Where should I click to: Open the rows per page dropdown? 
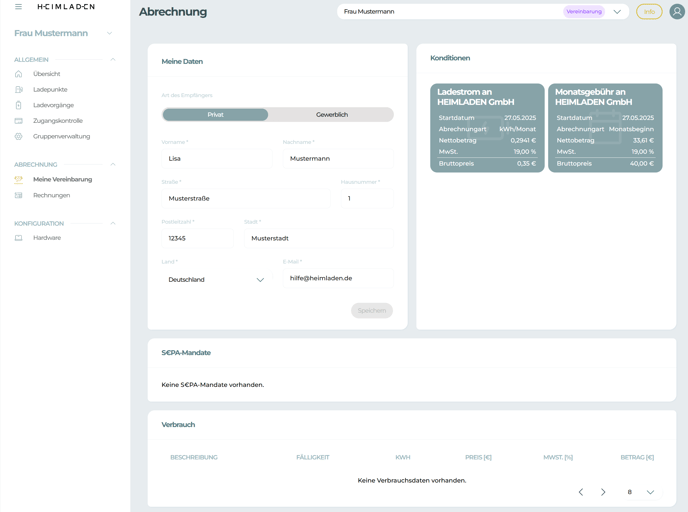pyautogui.click(x=641, y=492)
